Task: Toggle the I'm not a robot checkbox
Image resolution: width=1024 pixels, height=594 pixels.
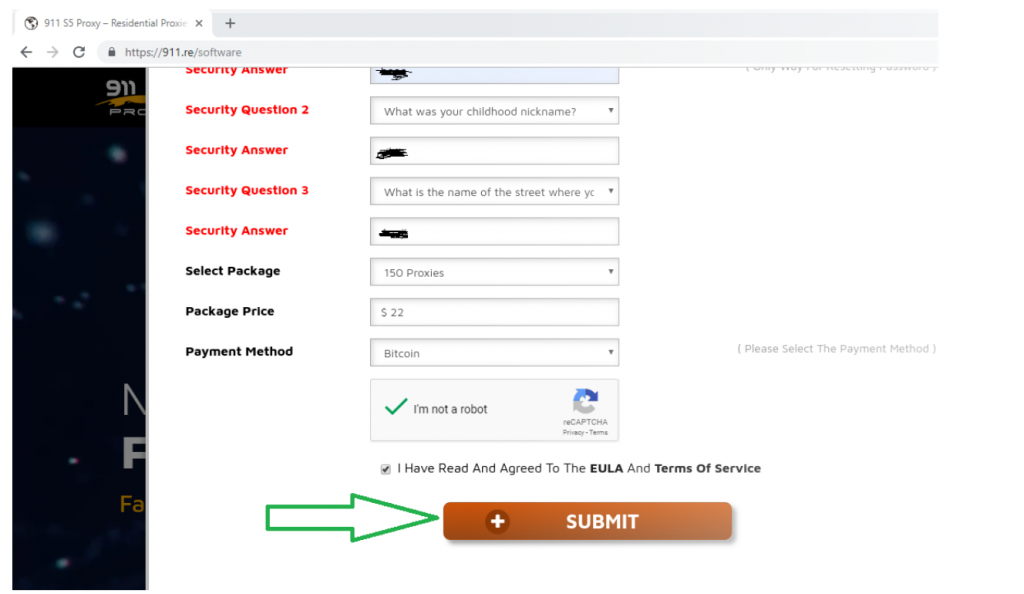Action: pos(396,408)
